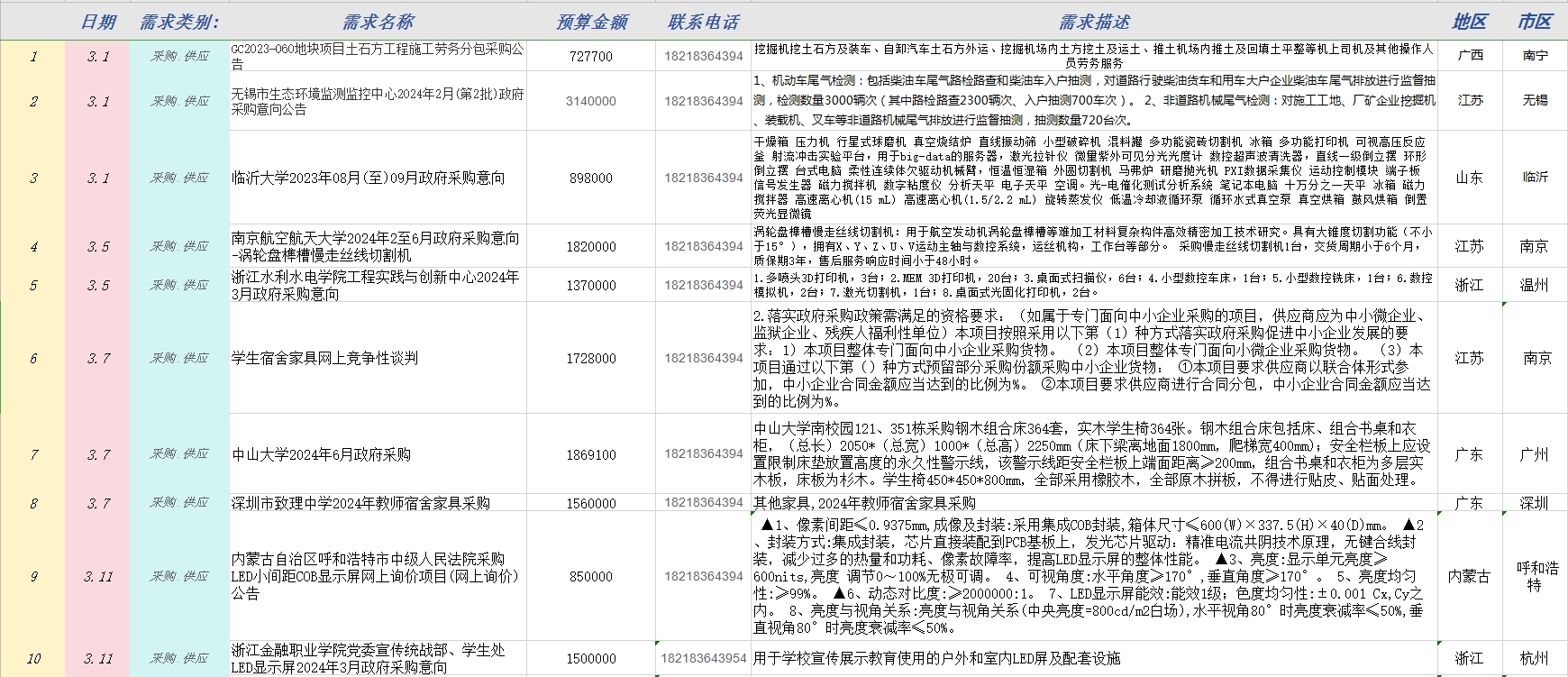Click the 需求描述 column header
Screen dimensions: 1568x677
pos(1093,22)
